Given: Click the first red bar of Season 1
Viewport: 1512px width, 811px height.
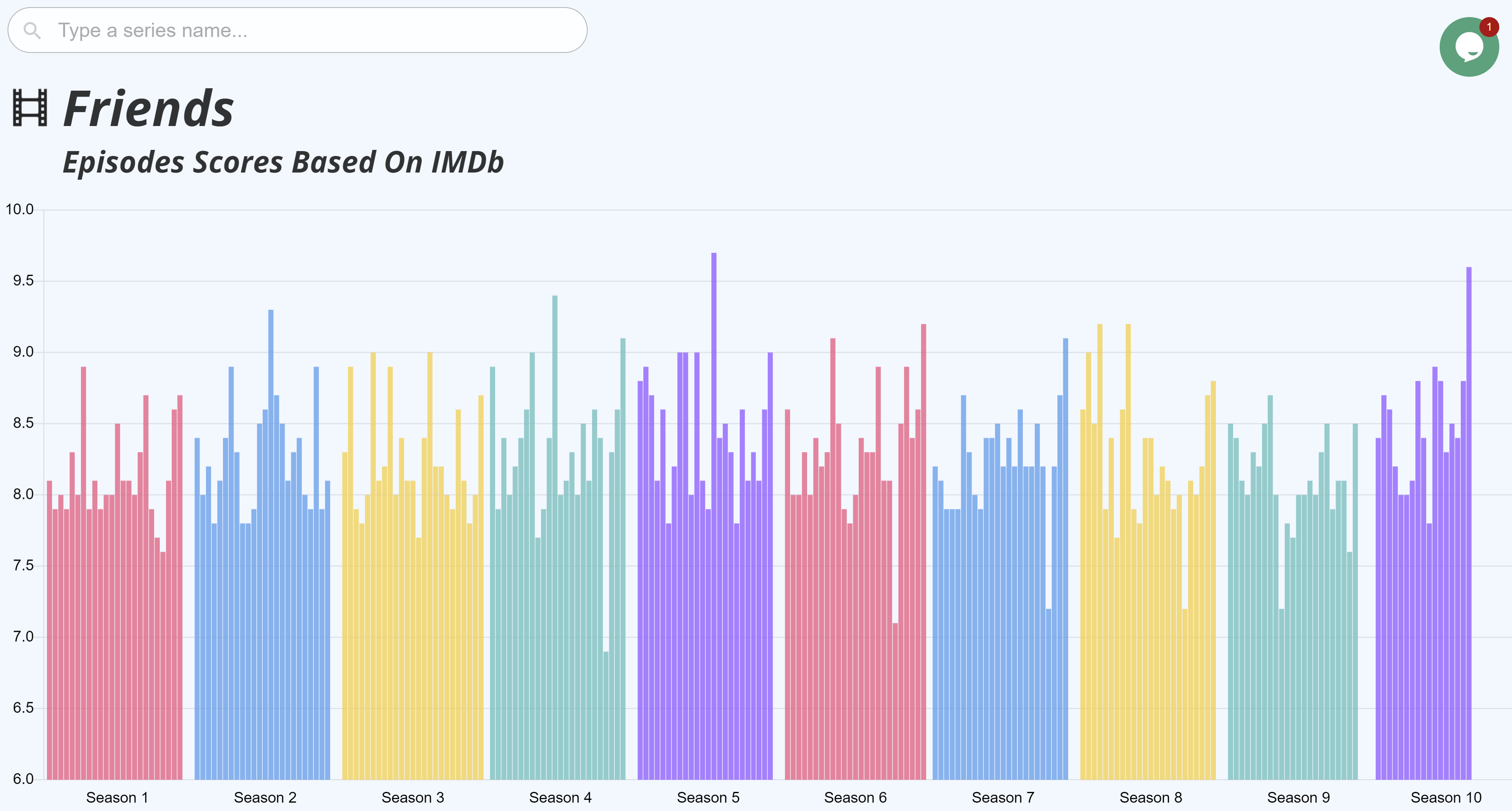Looking at the screenshot, I should coord(49,630).
